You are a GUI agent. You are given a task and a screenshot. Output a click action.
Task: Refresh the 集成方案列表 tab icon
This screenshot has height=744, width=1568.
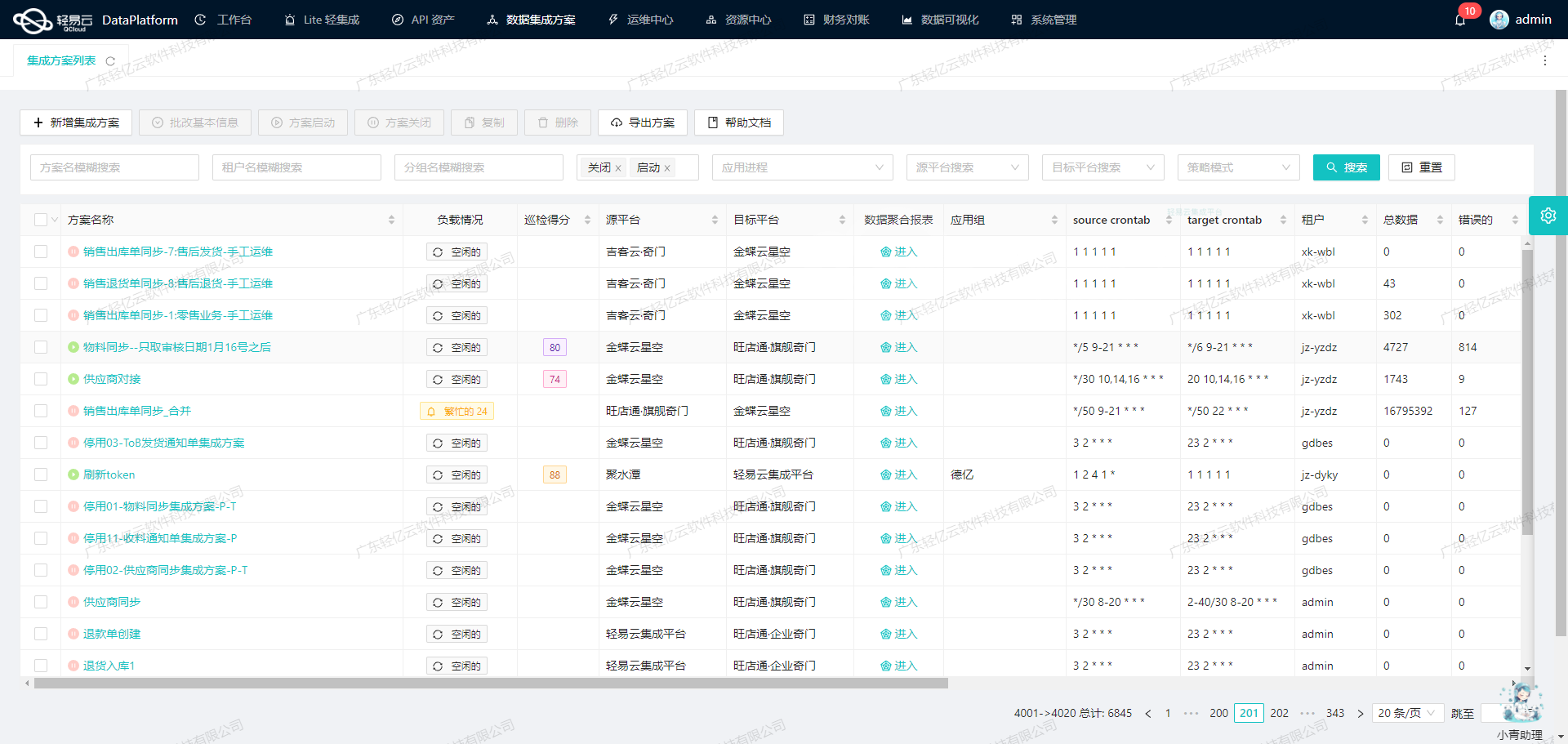[x=110, y=61]
